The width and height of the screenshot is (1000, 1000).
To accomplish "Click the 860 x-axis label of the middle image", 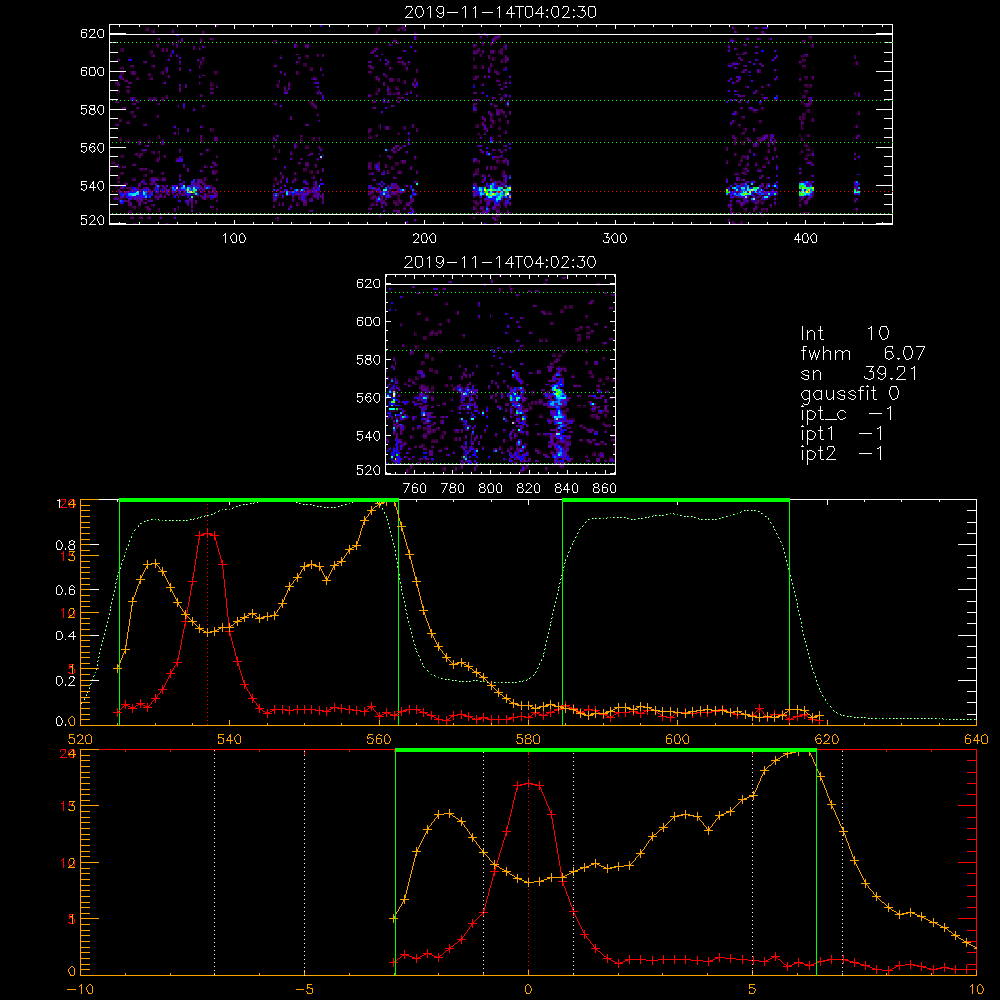I will click(605, 489).
